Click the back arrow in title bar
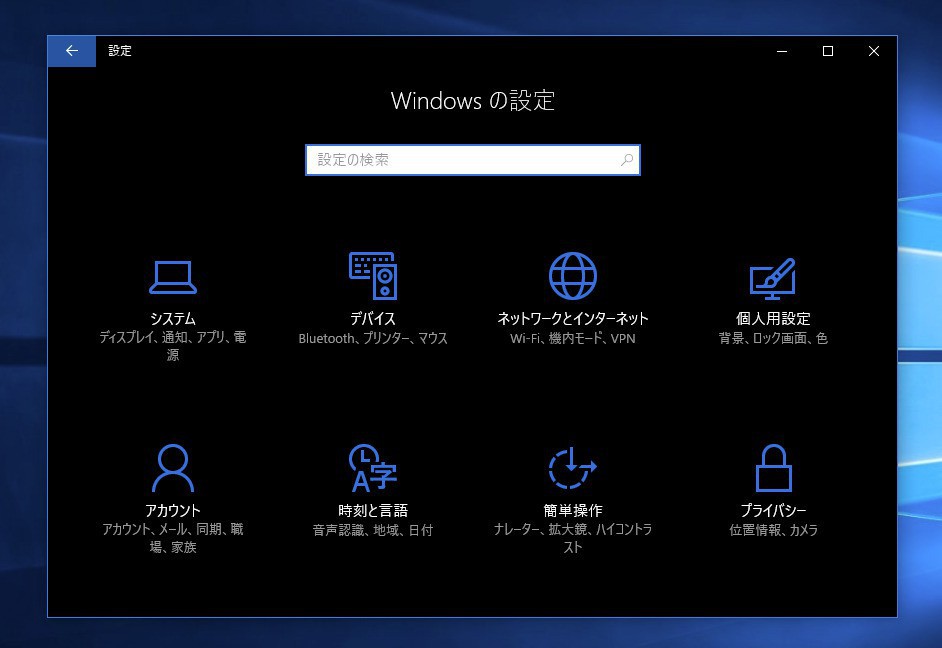Viewport: 942px width, 648px height. click(x=71, y=51)
